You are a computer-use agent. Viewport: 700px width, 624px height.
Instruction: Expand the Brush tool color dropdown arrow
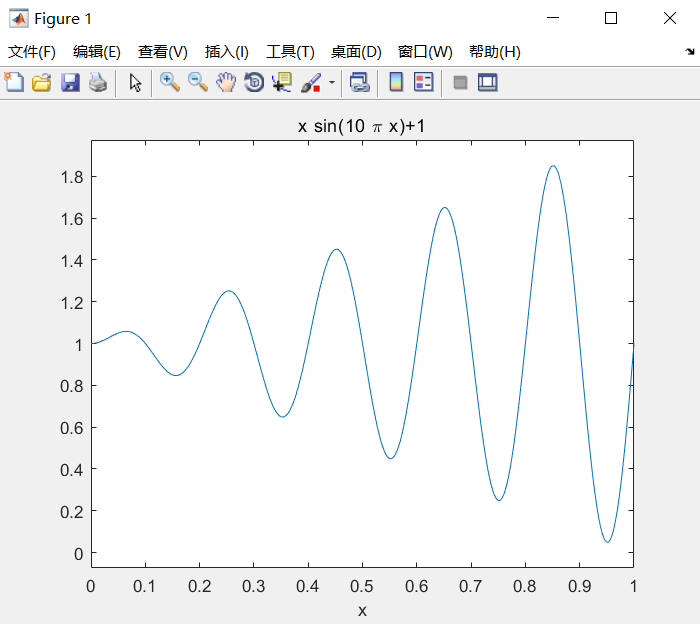(332, 83)
